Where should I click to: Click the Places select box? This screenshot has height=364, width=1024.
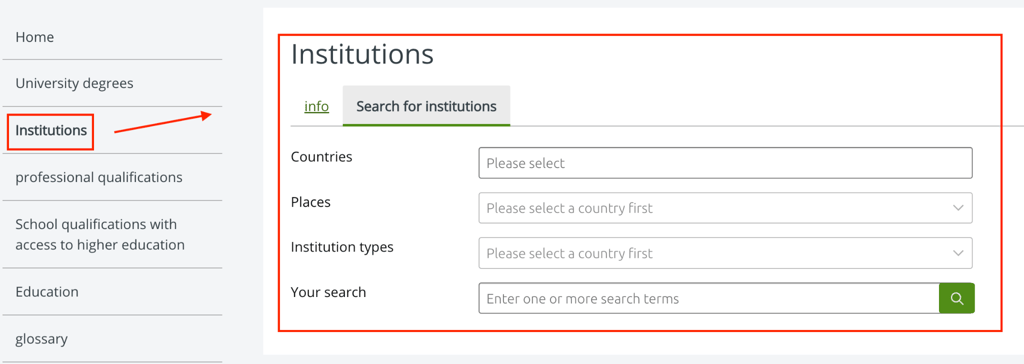(x=726, y=208)
